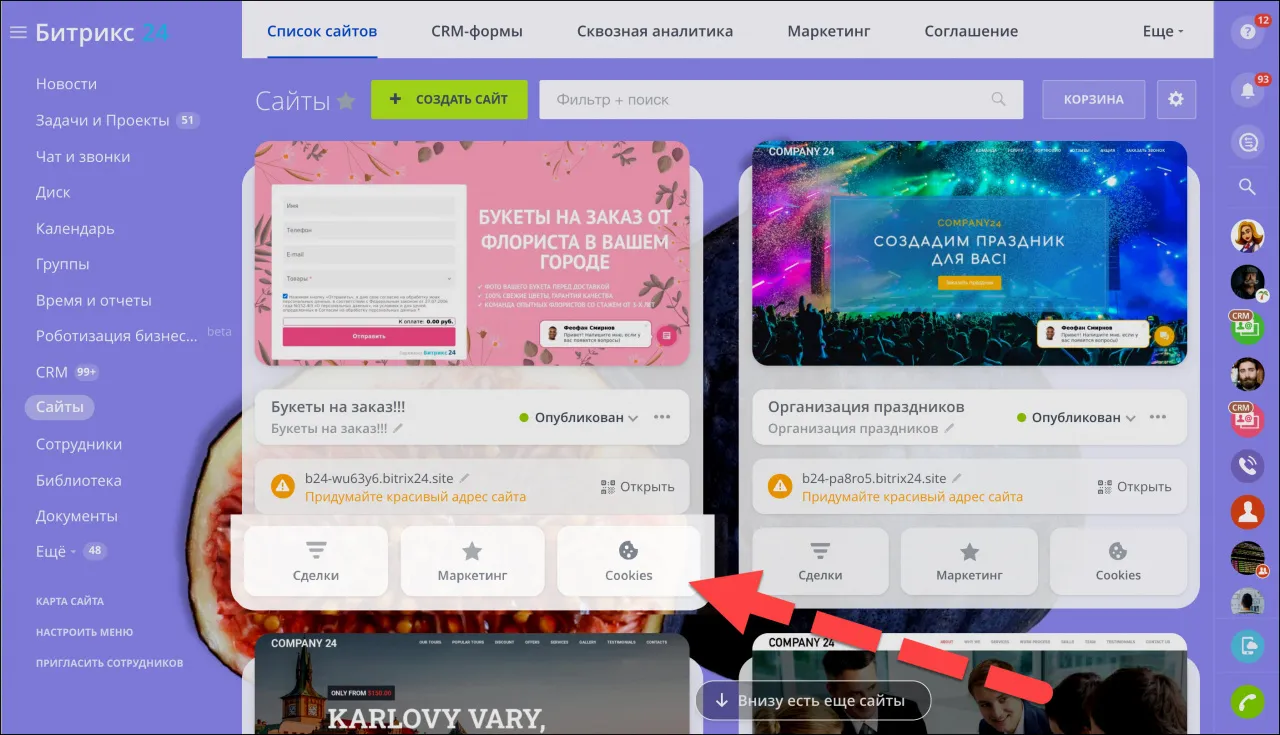Screen dimensions: 1280x735
Task: Open the red contact person icon
Action: pyautogui.click(x=1247, y=512)
